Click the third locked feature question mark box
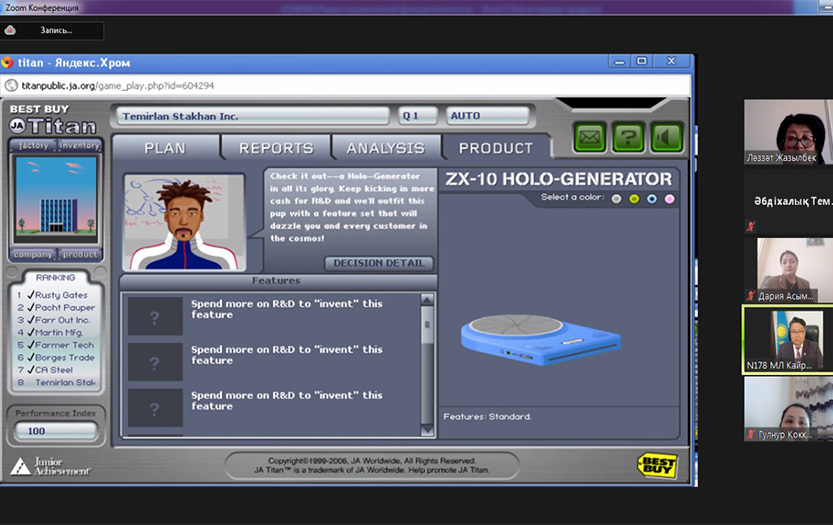 tap(155, 408)
